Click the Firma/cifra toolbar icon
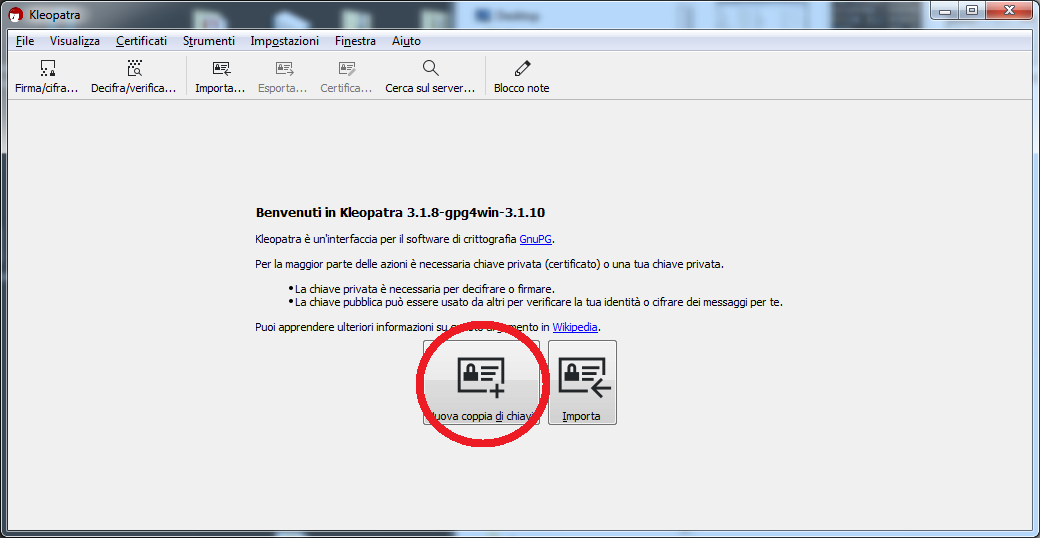The height and width of the screenshot is (538, 1040). click(x=47, y=76)
